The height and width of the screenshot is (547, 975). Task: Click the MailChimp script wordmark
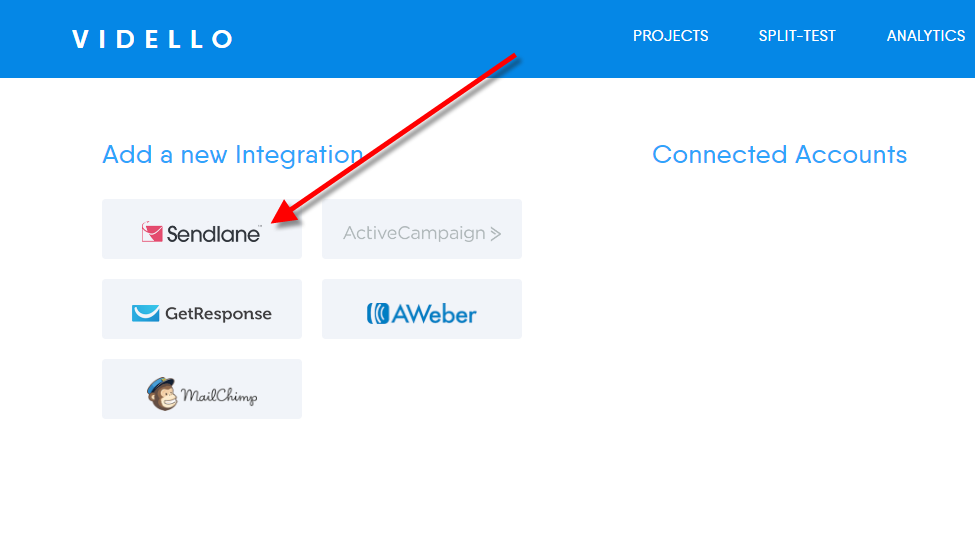[219, 396]
